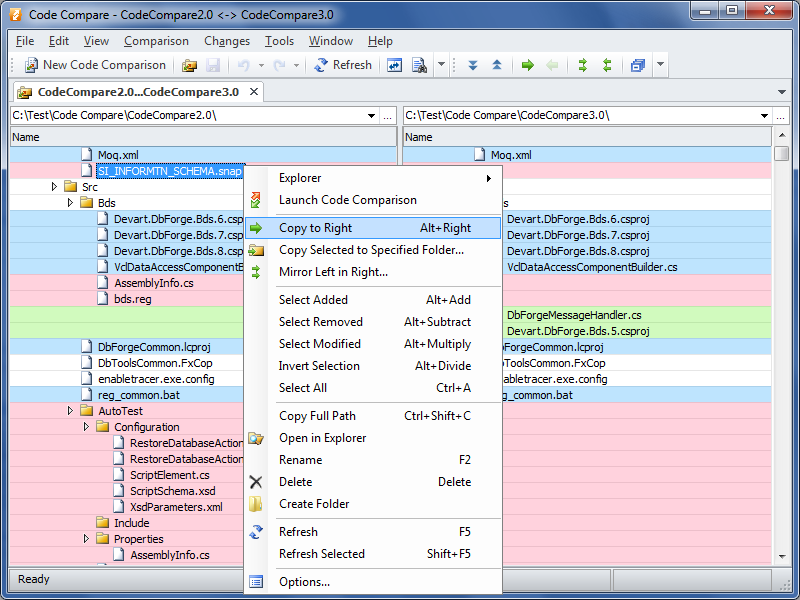Expand the Properties folder node
800x600 pixels.
coord(86,539)
